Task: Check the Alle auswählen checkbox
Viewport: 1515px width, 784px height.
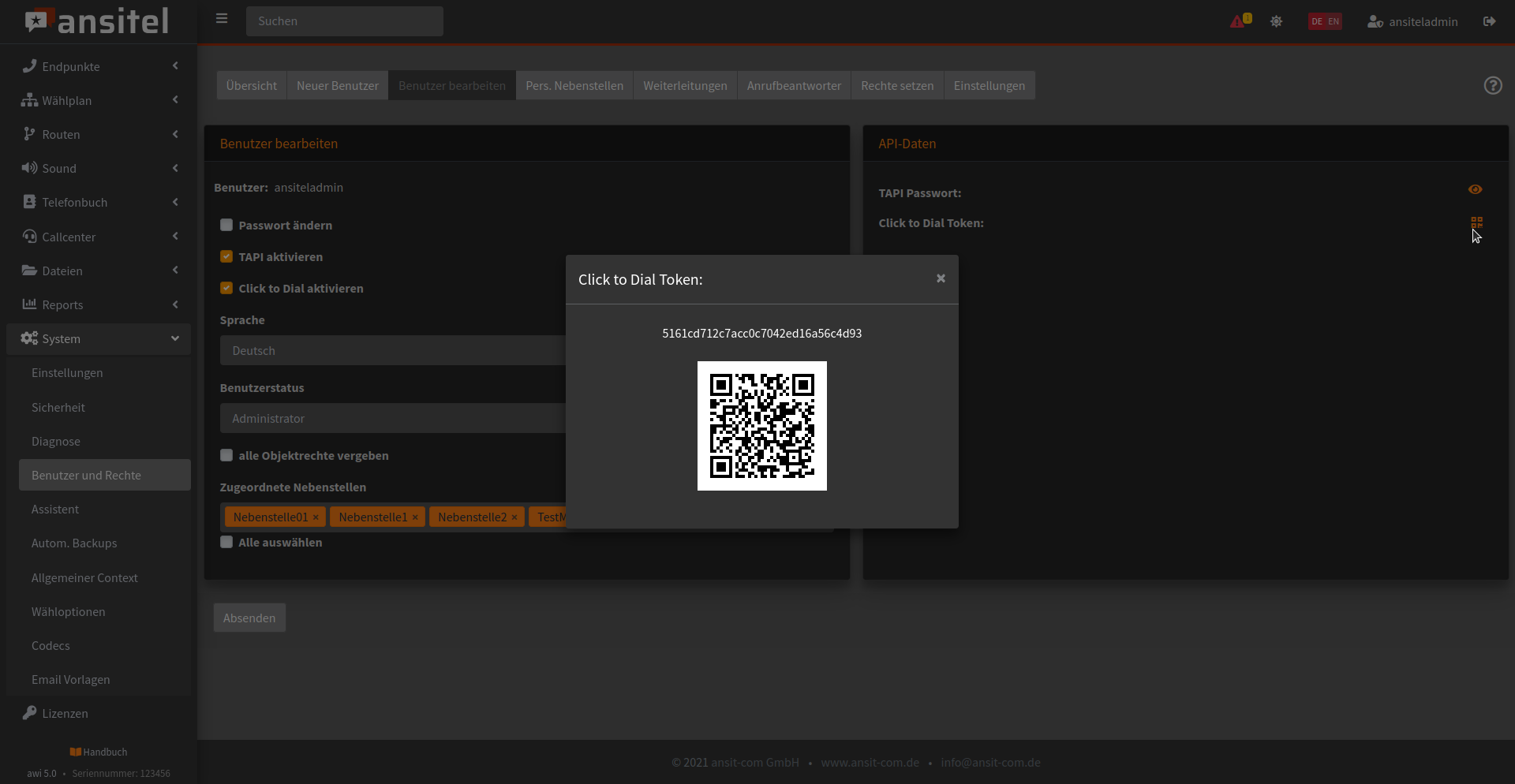Action: click(226, 543)
